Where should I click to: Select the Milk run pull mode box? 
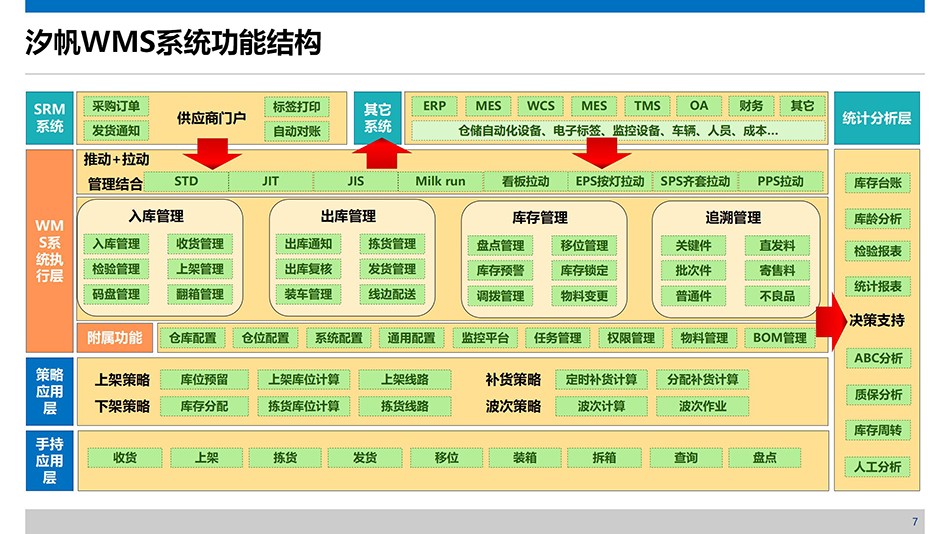pos(440,181)
